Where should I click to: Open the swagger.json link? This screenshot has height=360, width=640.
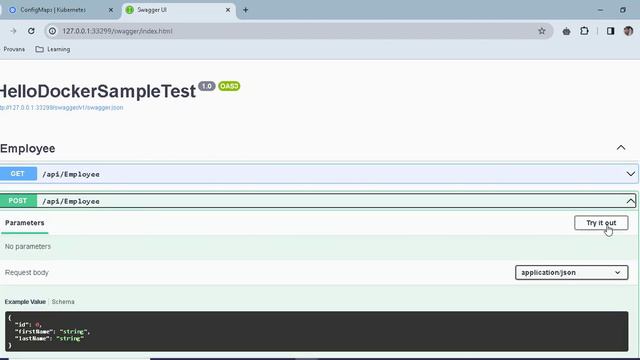pos(61,108)
